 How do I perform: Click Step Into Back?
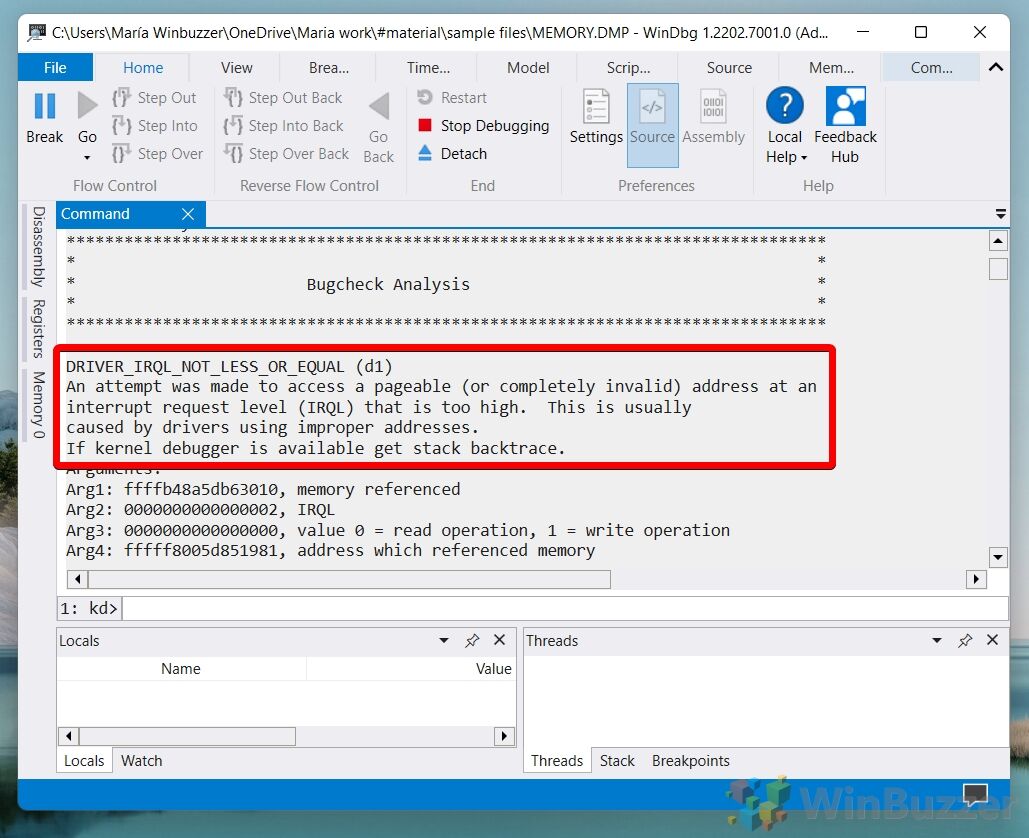click(284, 125)
